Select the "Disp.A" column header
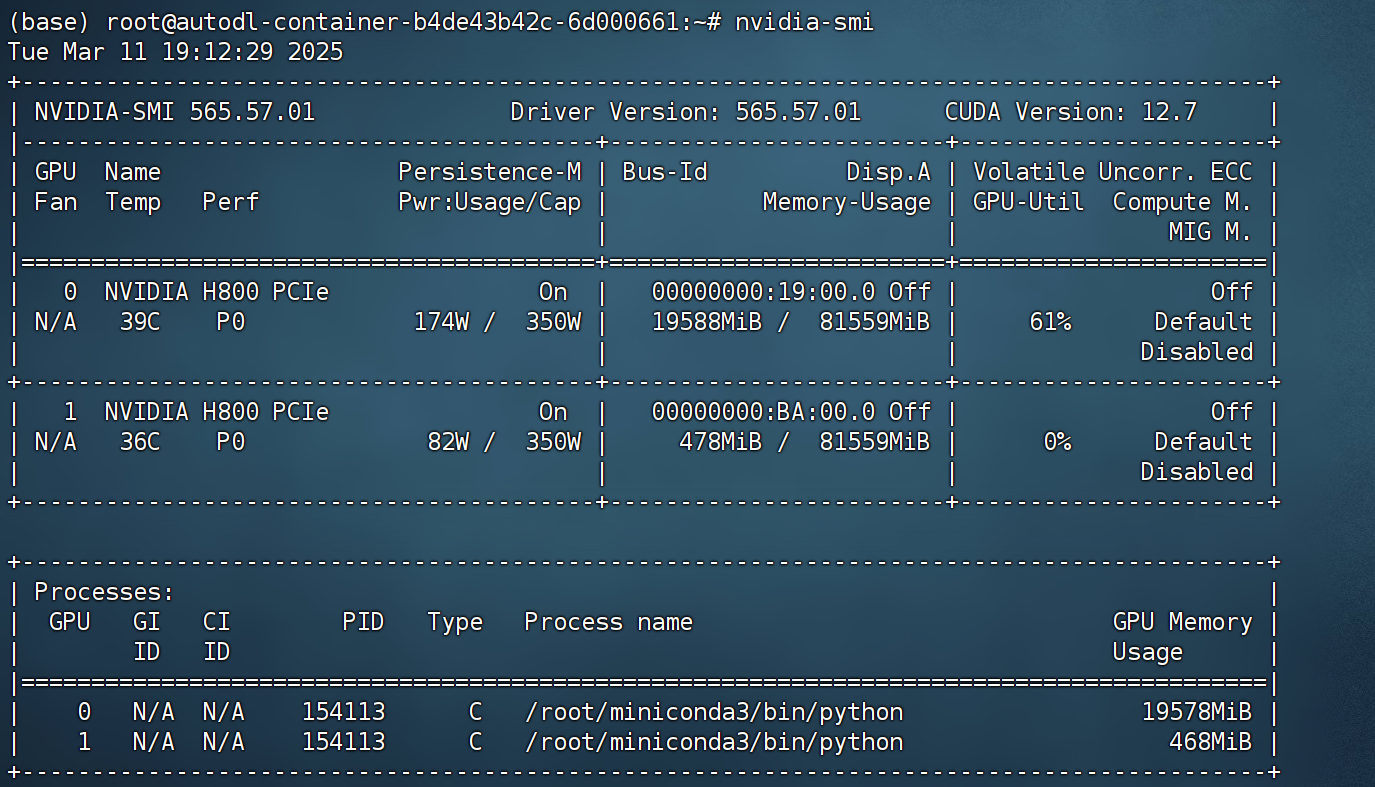 click(x=888, y=172)
